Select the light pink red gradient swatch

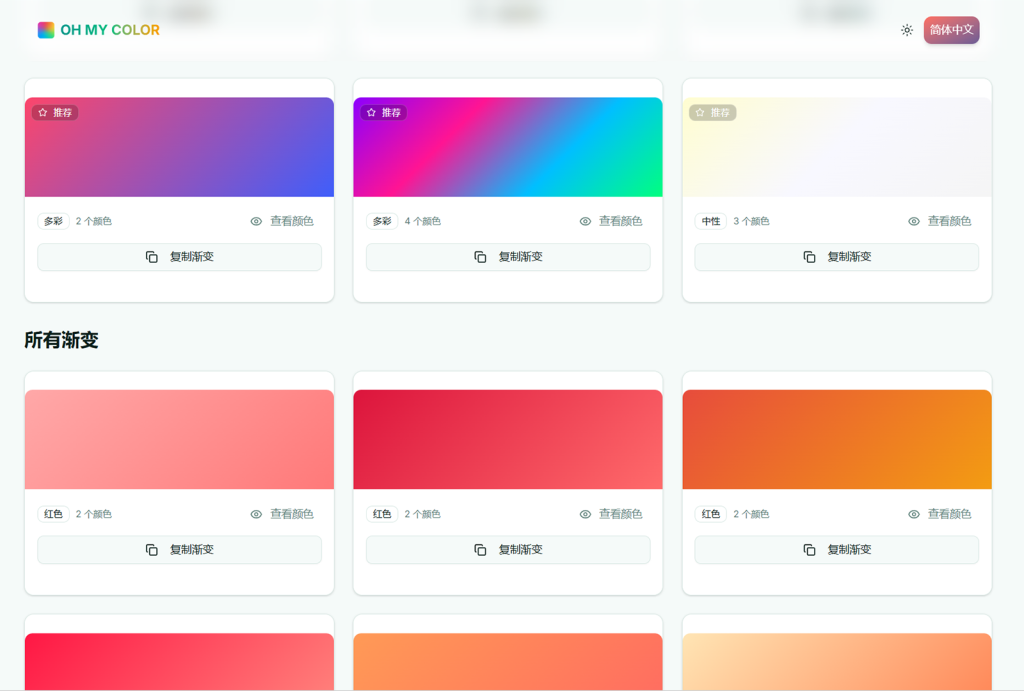[x=180, y=439]
